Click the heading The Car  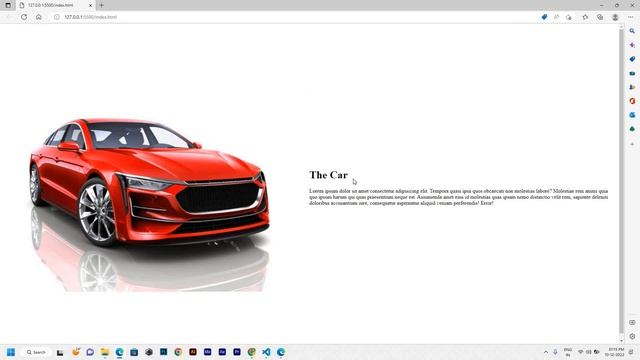tap(329, 175)
